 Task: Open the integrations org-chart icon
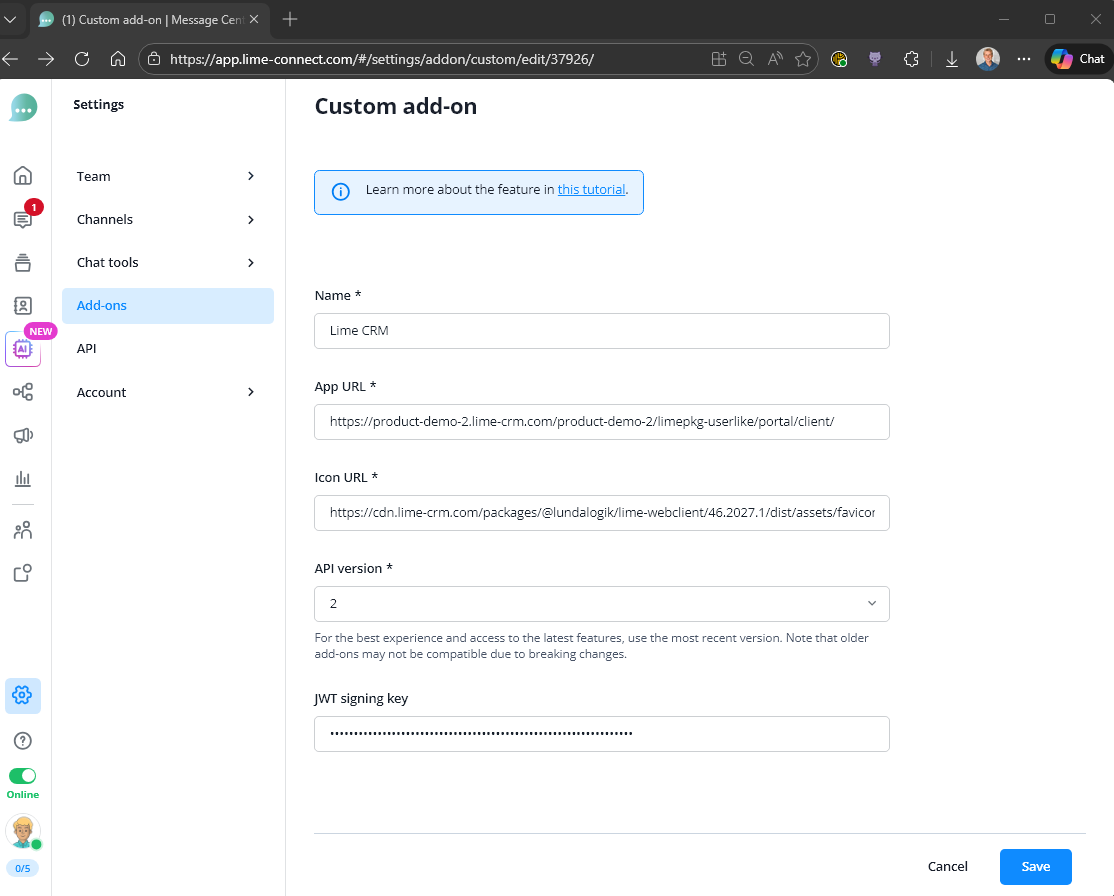pos(22,392)
